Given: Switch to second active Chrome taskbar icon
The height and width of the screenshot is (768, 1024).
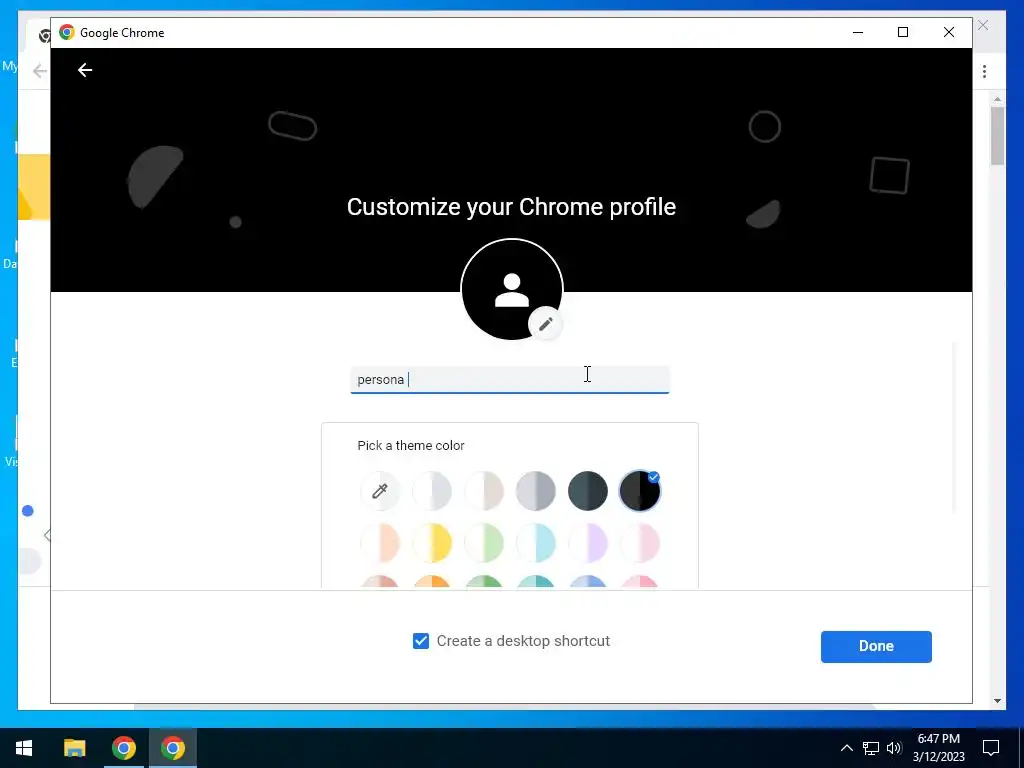Looking at the screenshot, I should [x=173, y=748].
